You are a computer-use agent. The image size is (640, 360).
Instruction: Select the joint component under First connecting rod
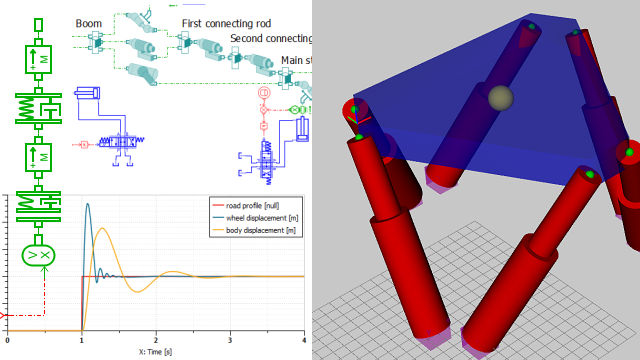click(x=185, y=42)
